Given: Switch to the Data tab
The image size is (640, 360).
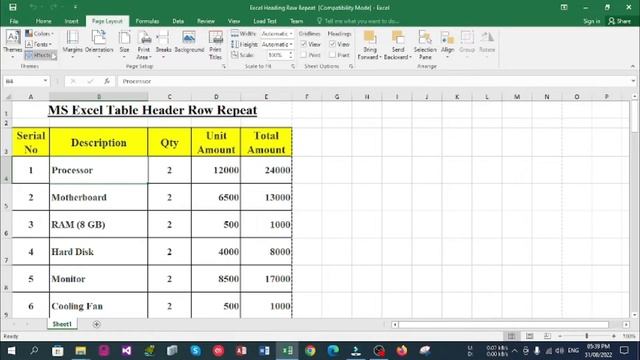Looking at the screenshot, I should (x=178, y=21).
